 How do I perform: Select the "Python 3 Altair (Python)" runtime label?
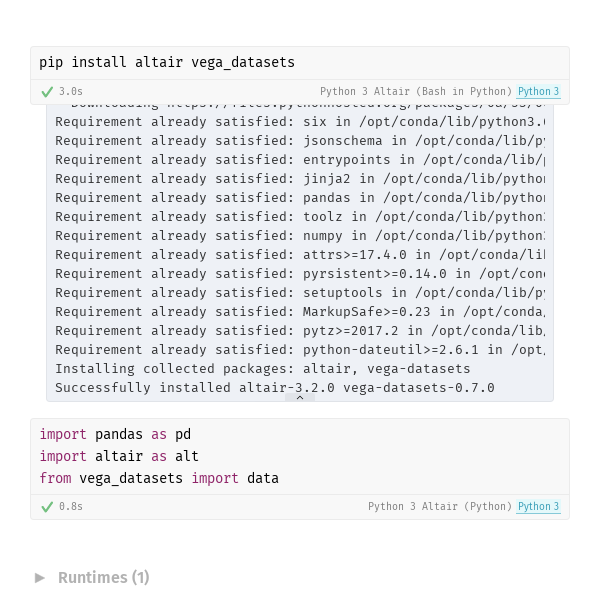click(440, 506)
